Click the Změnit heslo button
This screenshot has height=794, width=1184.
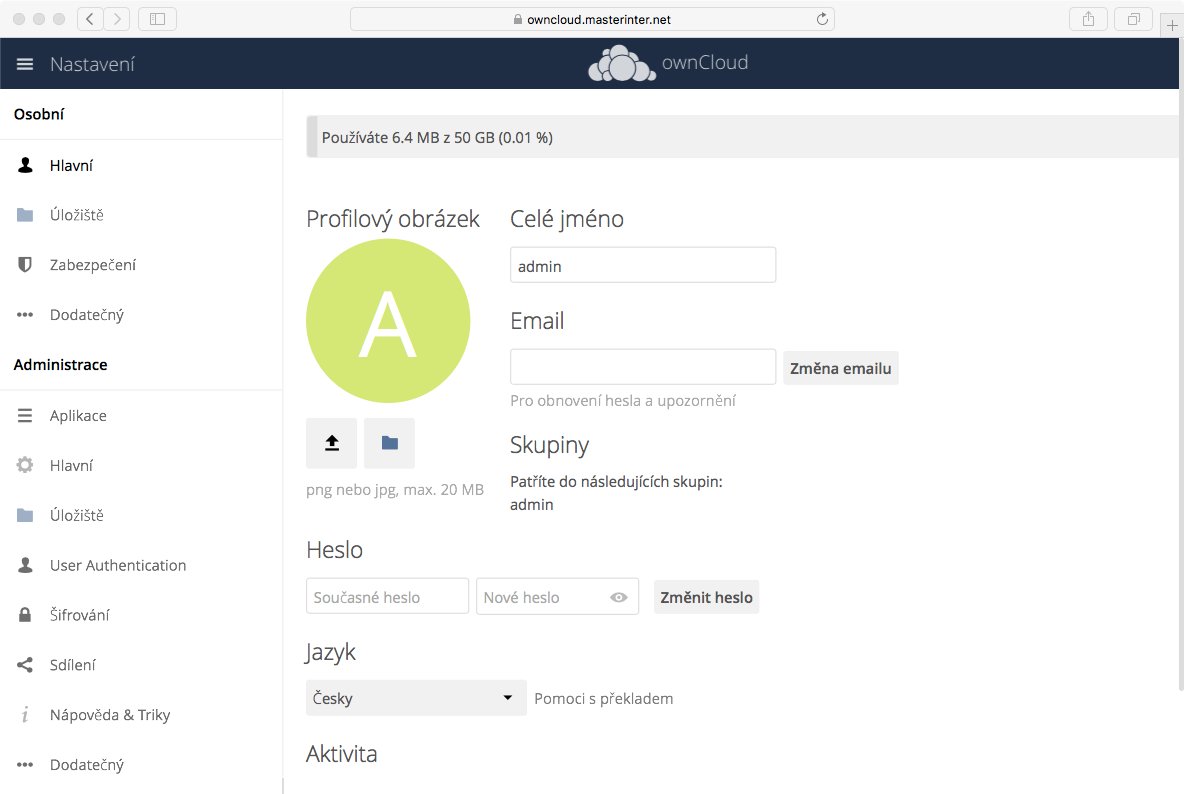[706, 597]
